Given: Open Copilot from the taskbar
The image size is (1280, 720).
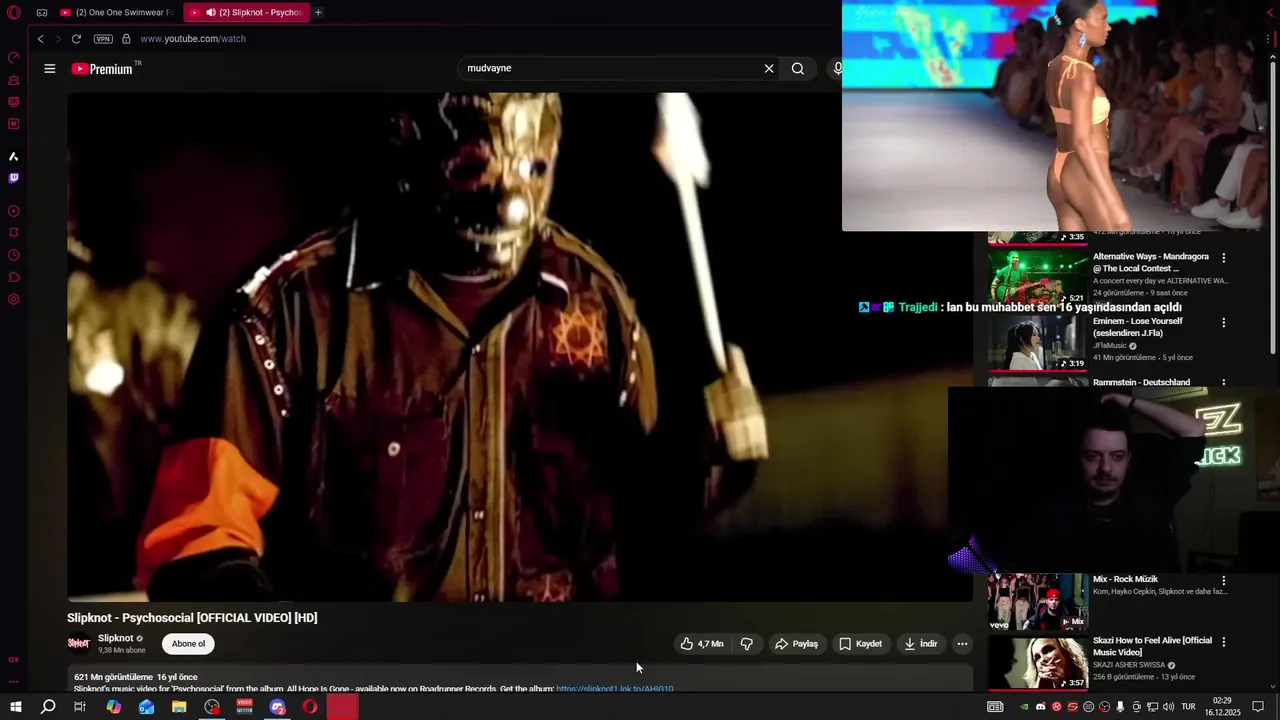Looking at the screenshot, I should [x=114, y=707].
